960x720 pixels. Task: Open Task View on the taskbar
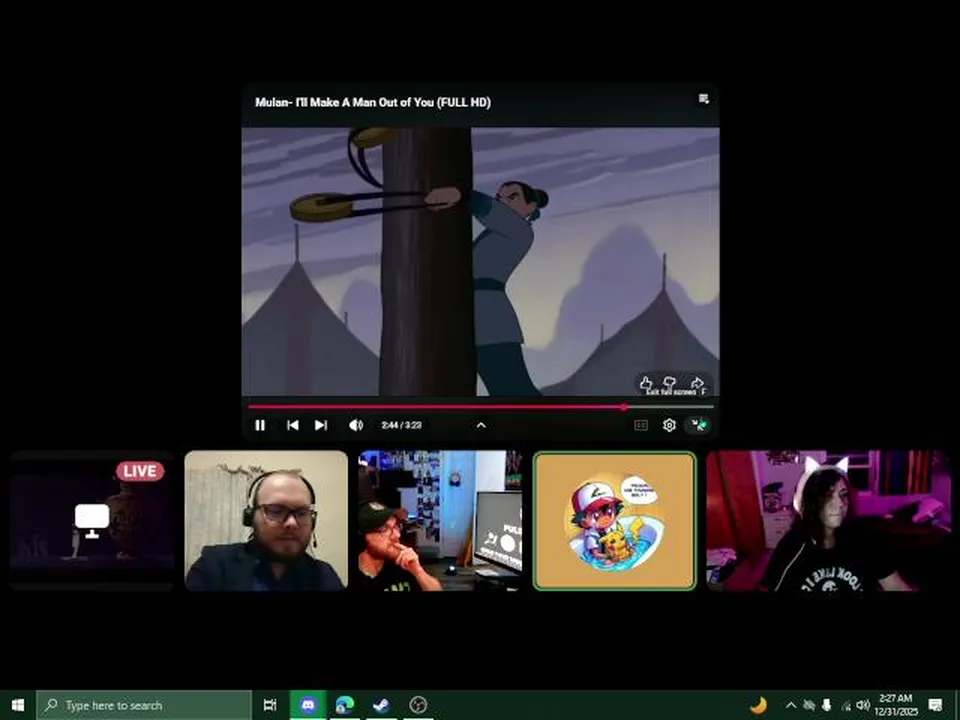point(270,705)
